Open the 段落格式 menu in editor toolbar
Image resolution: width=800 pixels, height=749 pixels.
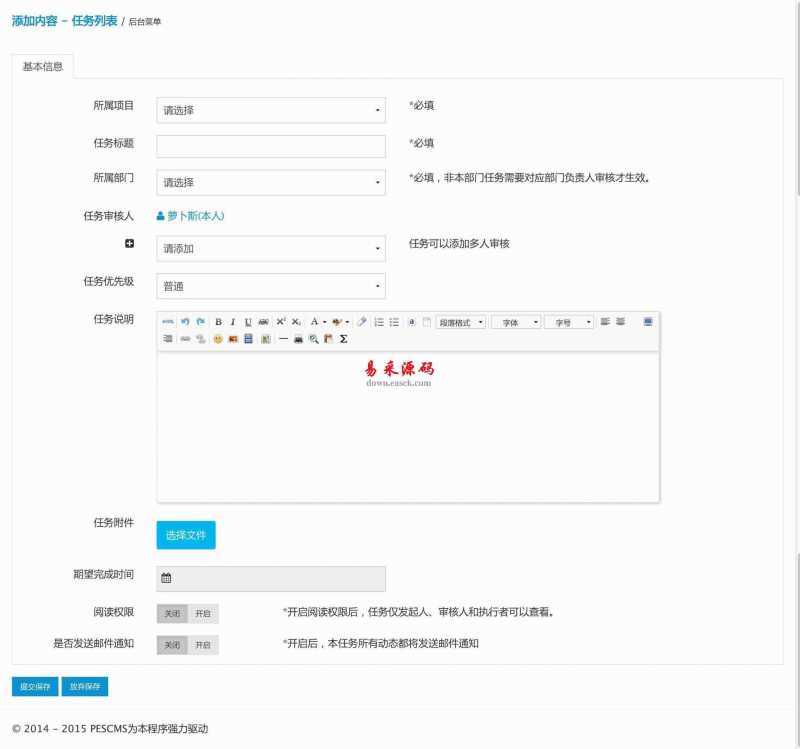pos(460,322)
